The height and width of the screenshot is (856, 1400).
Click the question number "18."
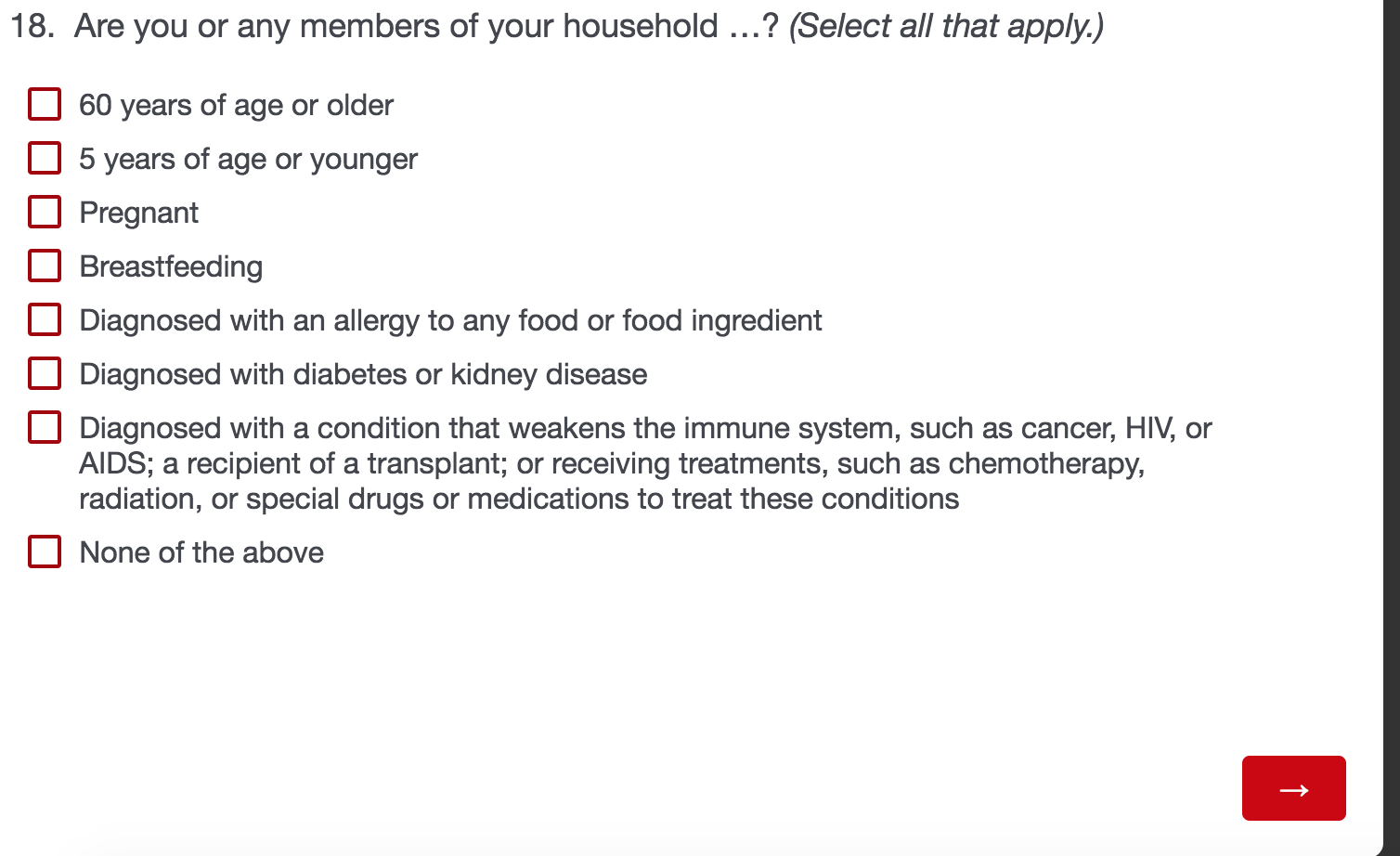(x=32, y=26)
